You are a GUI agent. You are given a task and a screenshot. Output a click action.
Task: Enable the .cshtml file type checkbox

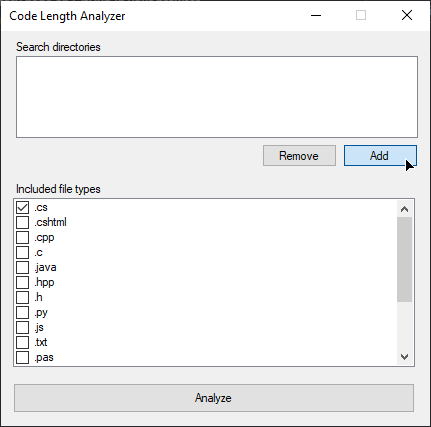(22, 222)
